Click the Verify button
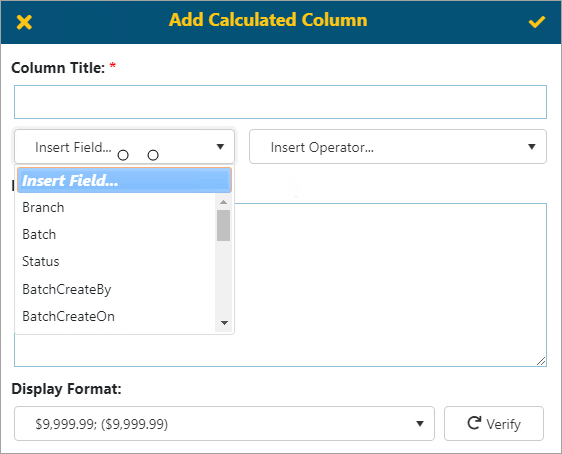562x454 pixels. click(494, 424)
